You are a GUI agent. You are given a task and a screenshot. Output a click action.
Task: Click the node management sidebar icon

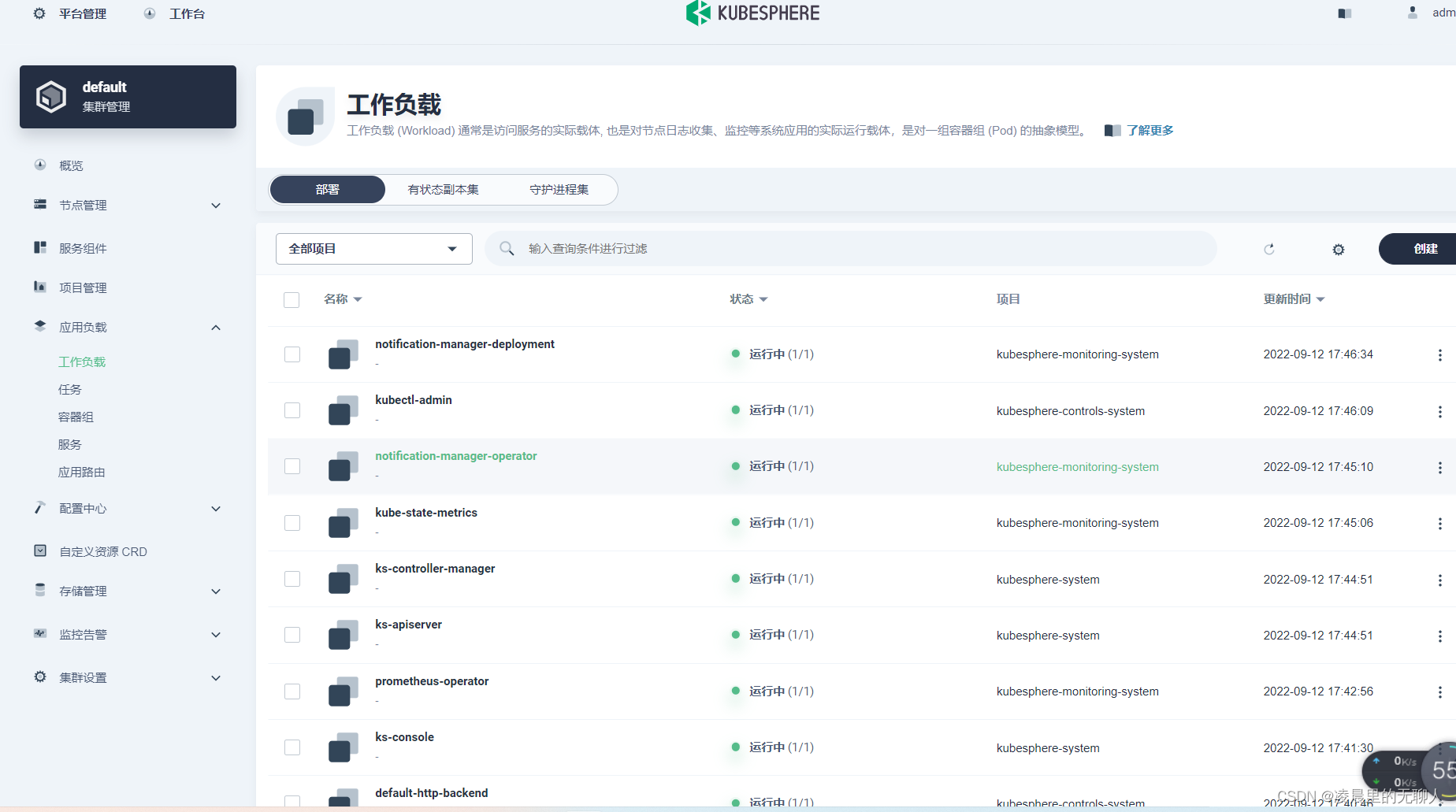click(x=40, y=204)
